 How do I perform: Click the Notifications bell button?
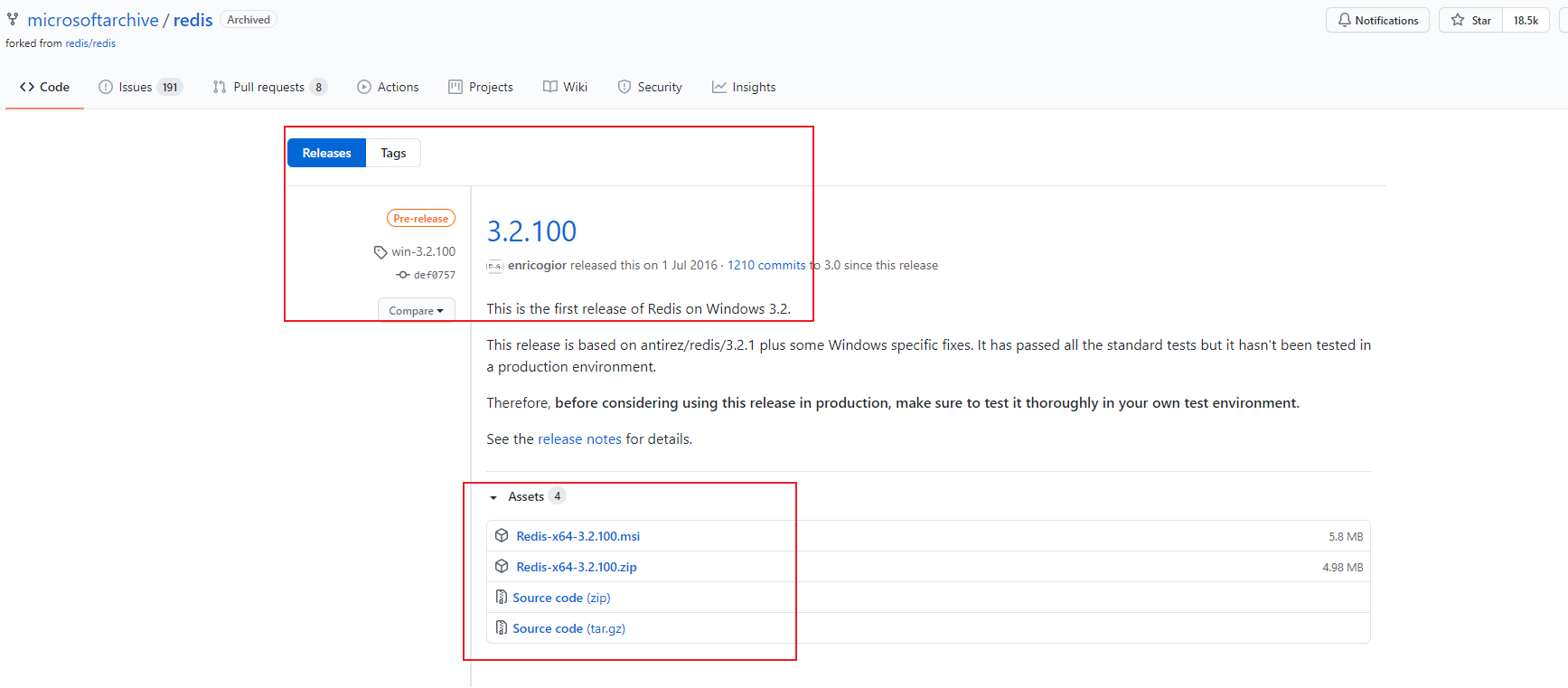tap(1377, 20)
